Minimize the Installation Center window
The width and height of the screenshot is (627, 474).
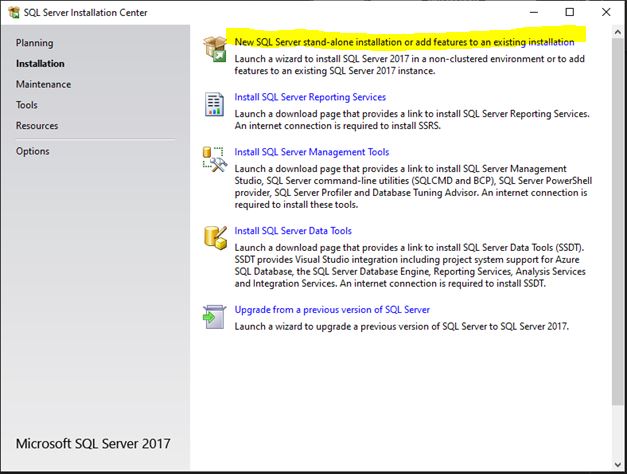click(533, 12)
